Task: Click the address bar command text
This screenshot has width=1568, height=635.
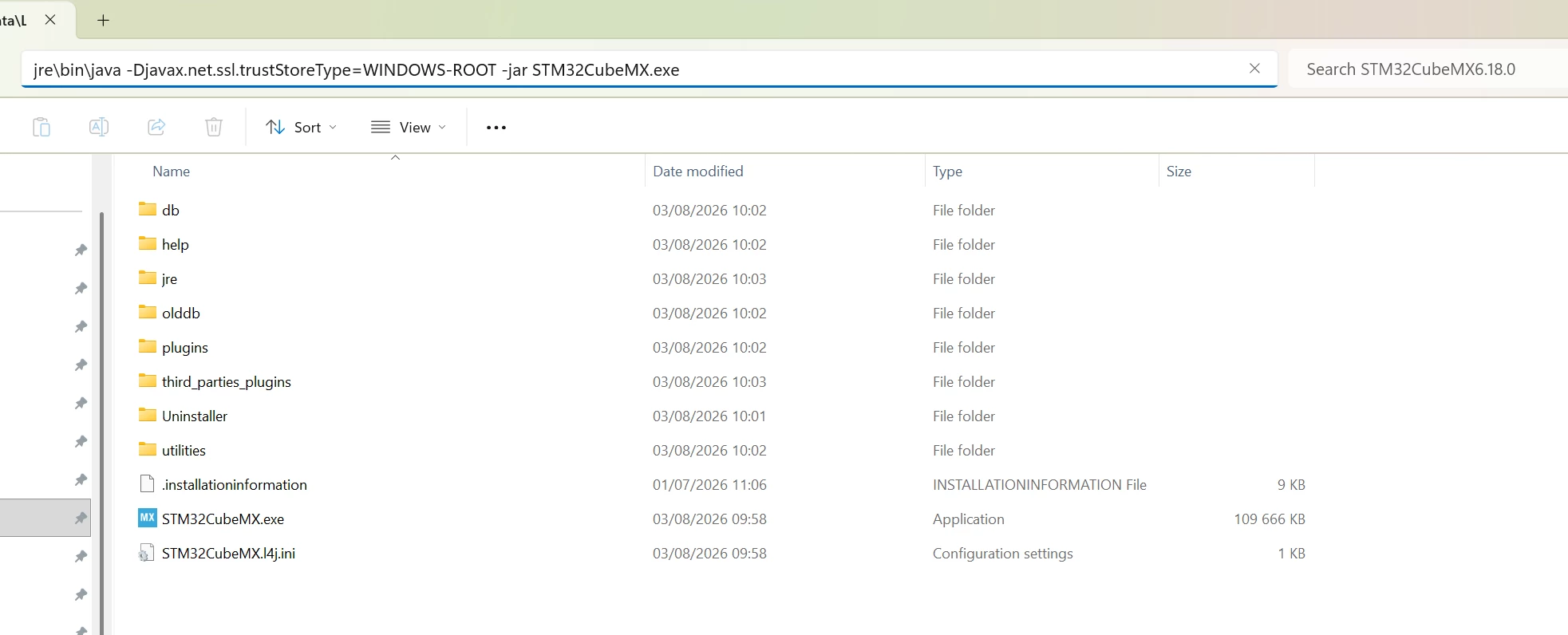Action: (357, 70)
